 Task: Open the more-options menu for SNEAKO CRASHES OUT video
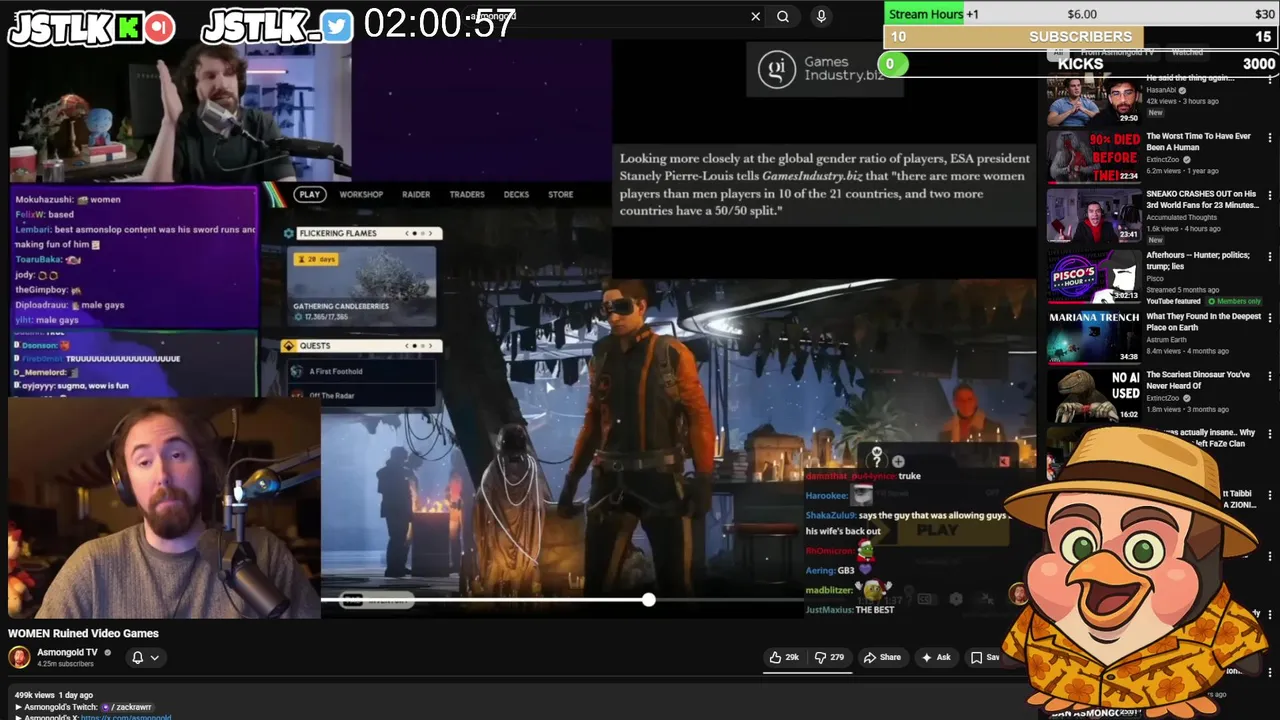[x=1270, y=197]
